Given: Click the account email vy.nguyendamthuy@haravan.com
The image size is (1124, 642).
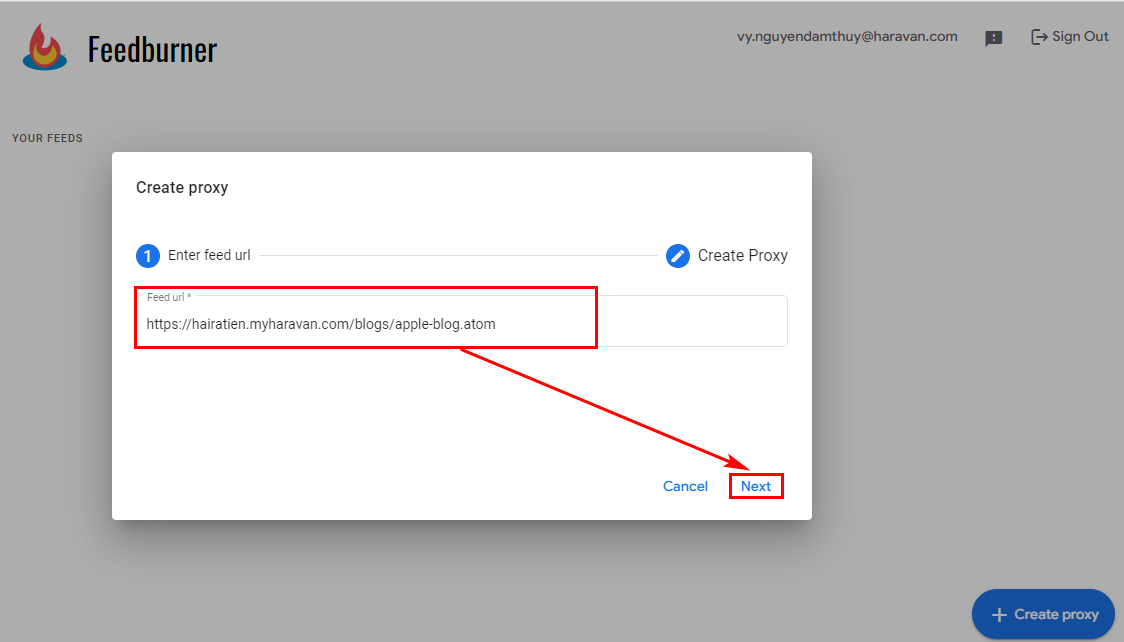Looking at the screenshot, I should point(847,37).
